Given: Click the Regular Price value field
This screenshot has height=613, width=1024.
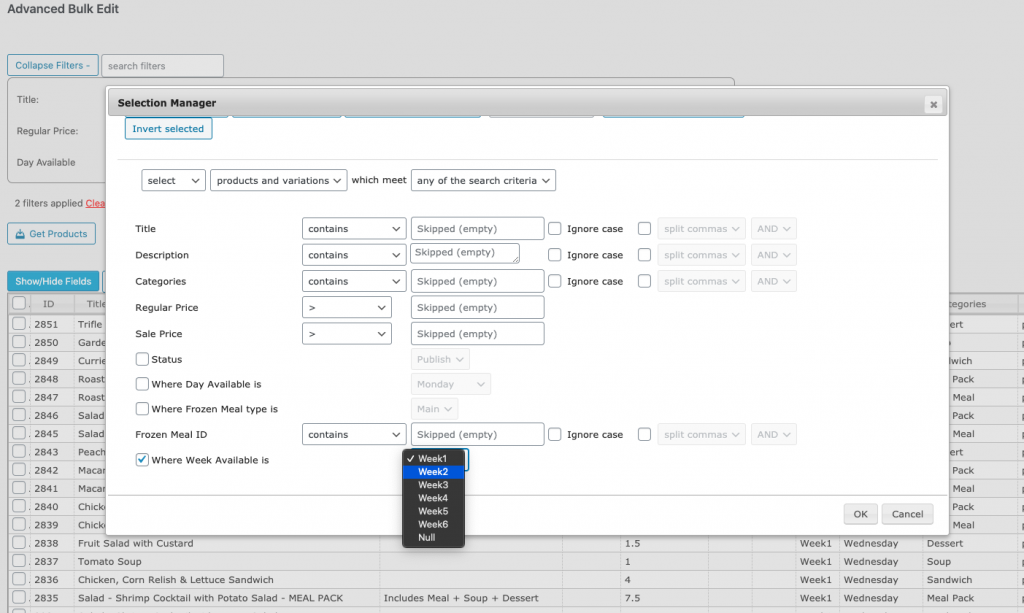Looking at the screenshot, I should click(477, 307).
